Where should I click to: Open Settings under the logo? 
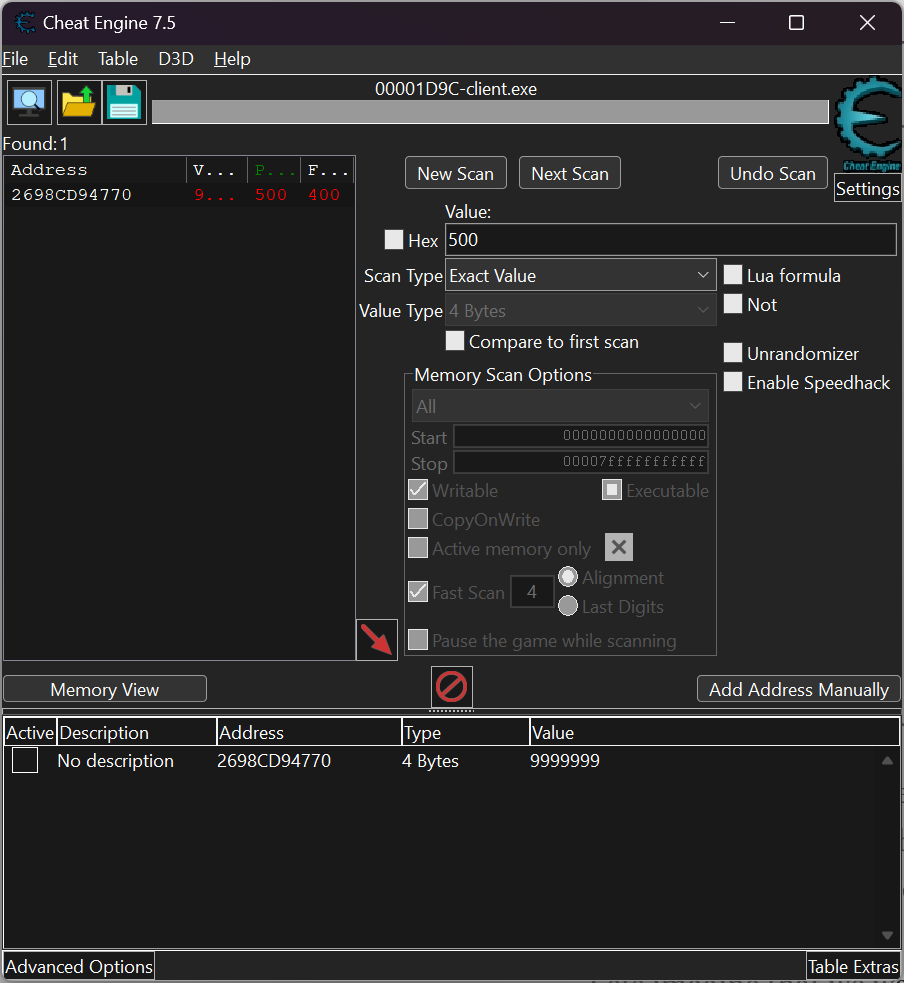tap(868, 189)
